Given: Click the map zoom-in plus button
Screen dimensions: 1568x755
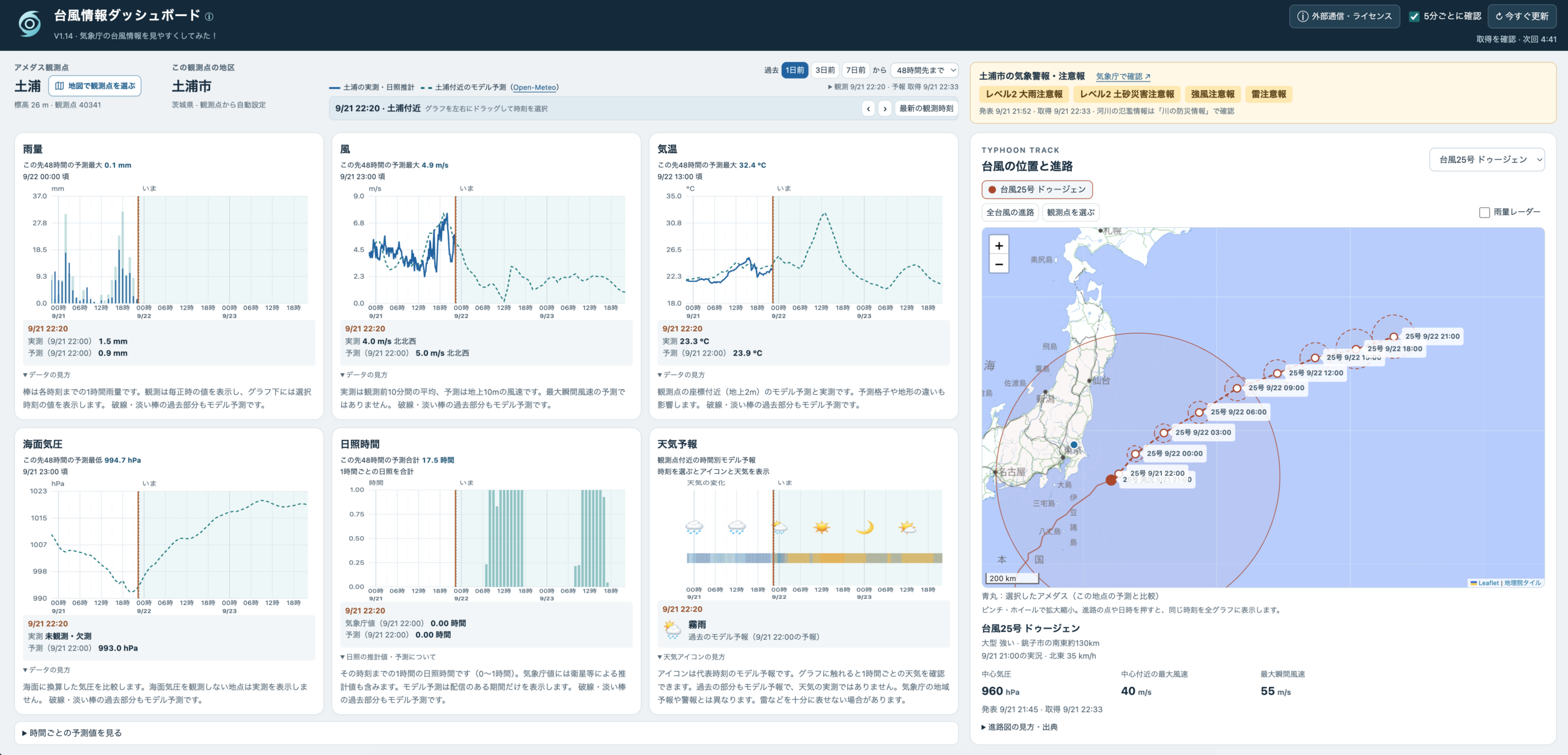Looking at the screenshot, I should [999, 246].
